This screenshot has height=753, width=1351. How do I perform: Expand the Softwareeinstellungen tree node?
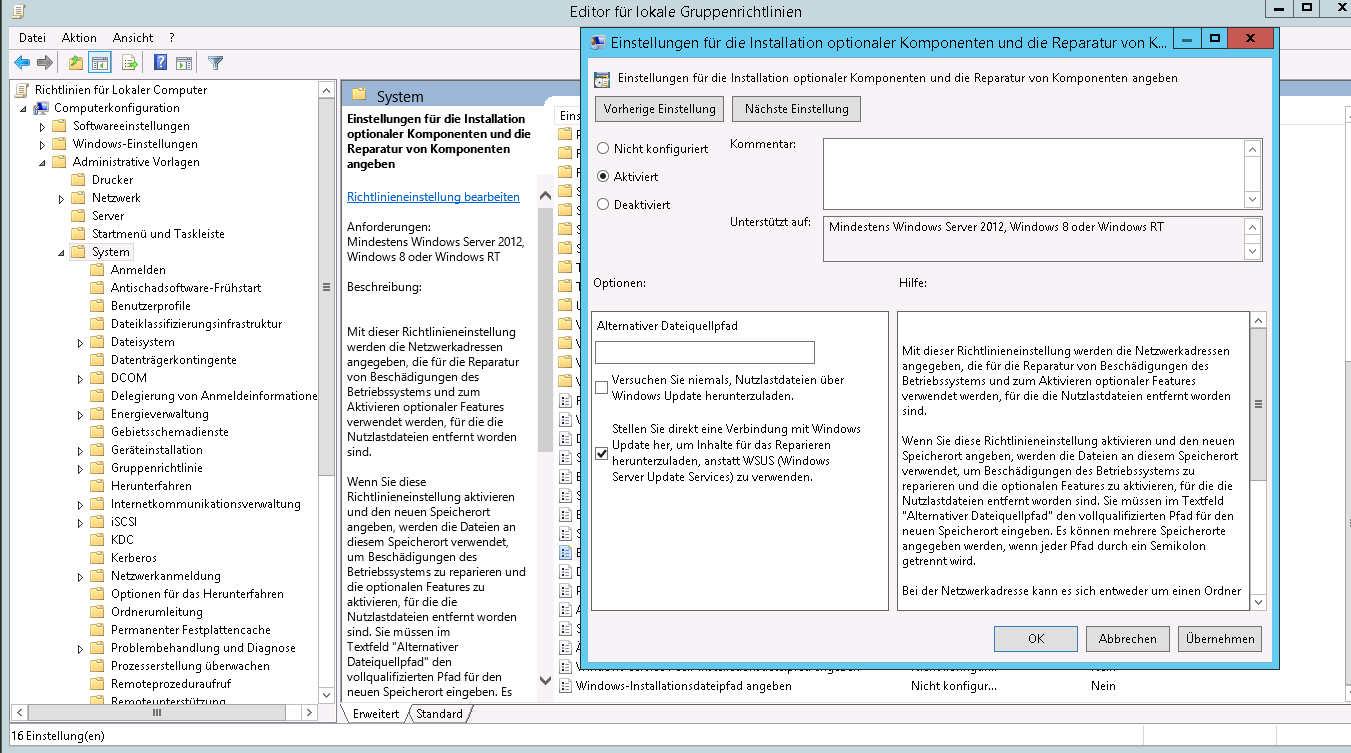pos(42,126)
